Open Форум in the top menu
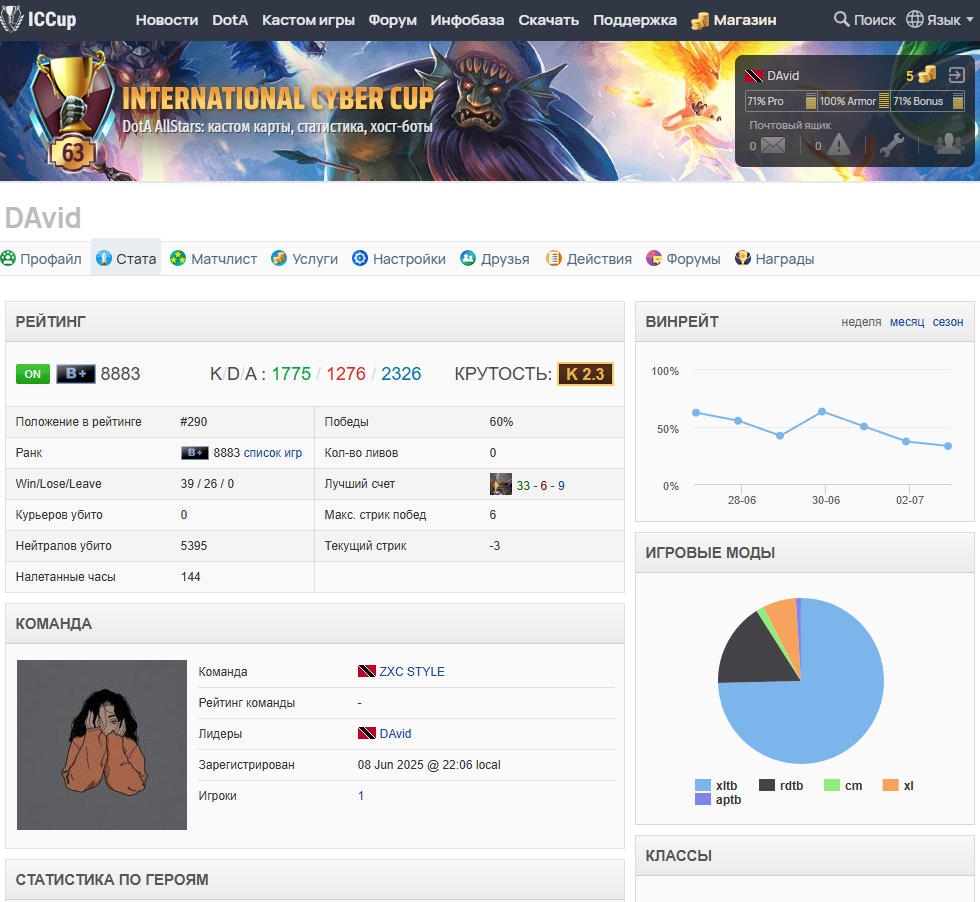The height and width of the screenshot is (902, 980). tap(392, 20)
